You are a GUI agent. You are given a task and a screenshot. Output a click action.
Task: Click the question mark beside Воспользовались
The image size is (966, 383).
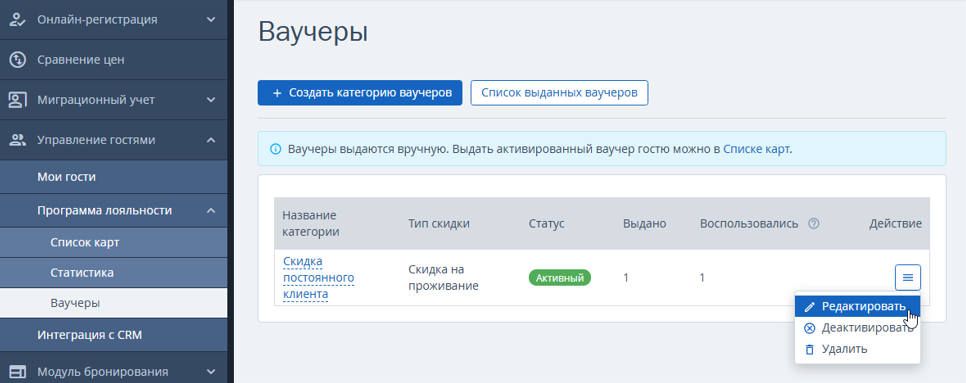pyautogui.click(x=813, y=224)
